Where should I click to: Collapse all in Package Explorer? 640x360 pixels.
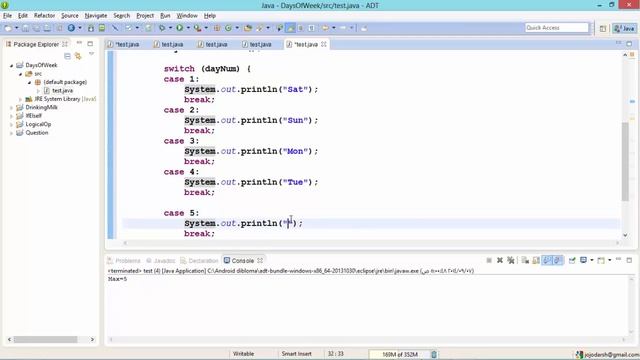coord(67,56)
